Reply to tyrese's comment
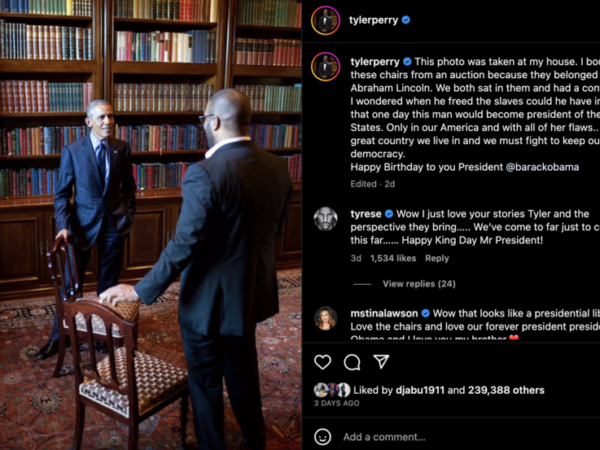The image size is (600, 450). click(437, 258)
